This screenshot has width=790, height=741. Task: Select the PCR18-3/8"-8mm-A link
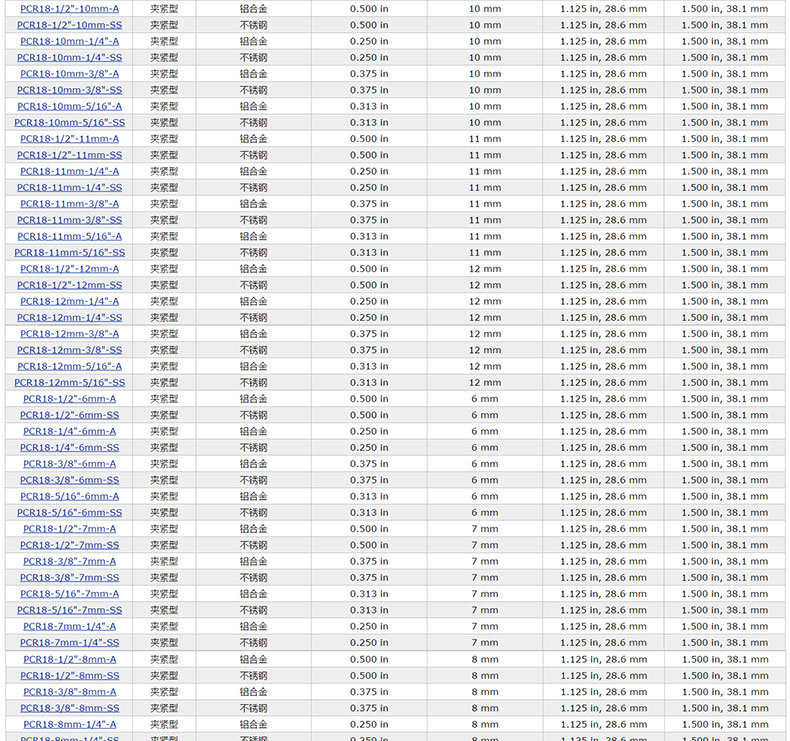click(69, 692)
